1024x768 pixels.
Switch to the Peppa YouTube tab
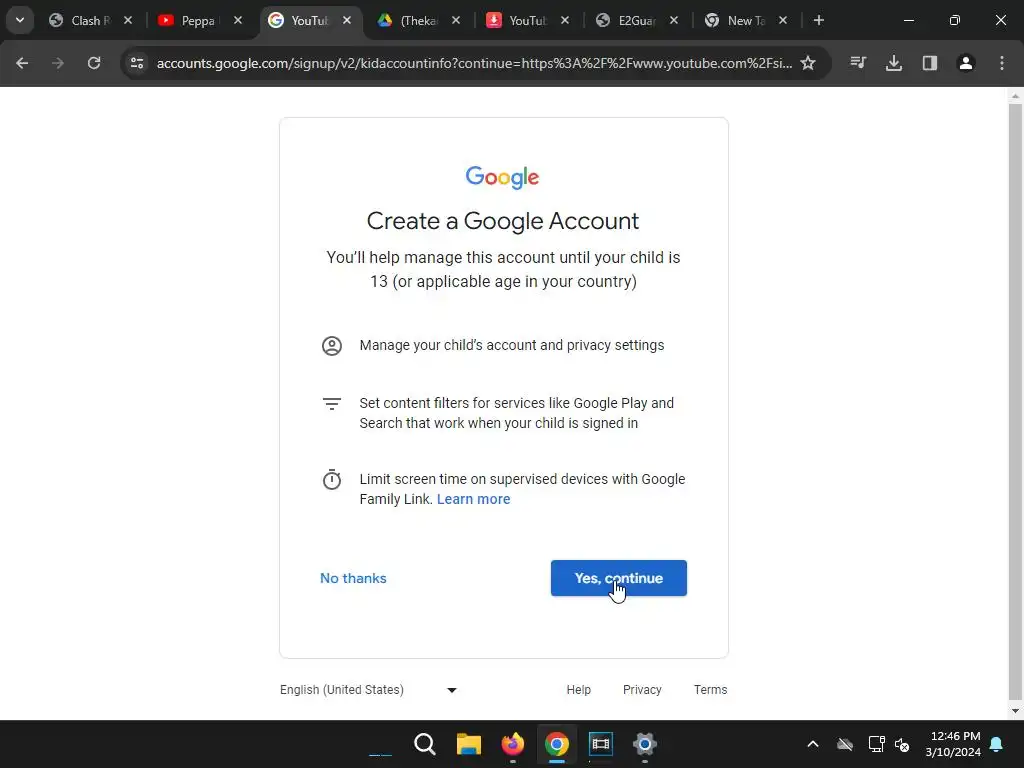coord(198,21)
